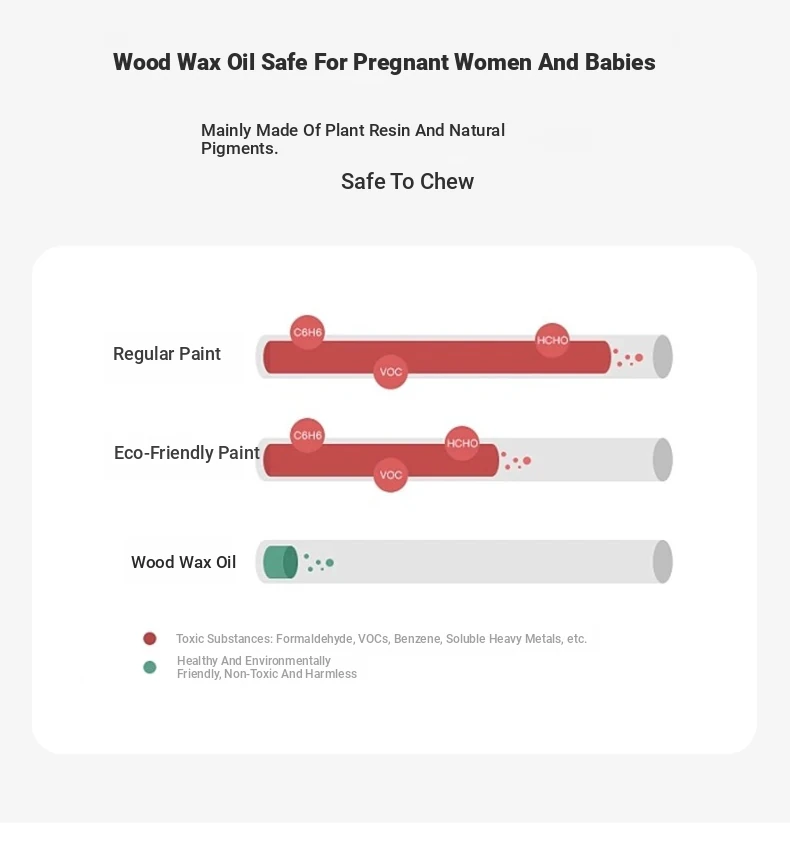Select the VOC badge under Eco-Friendly Paint bar
The image size is (790, 857).
point(391,475)
